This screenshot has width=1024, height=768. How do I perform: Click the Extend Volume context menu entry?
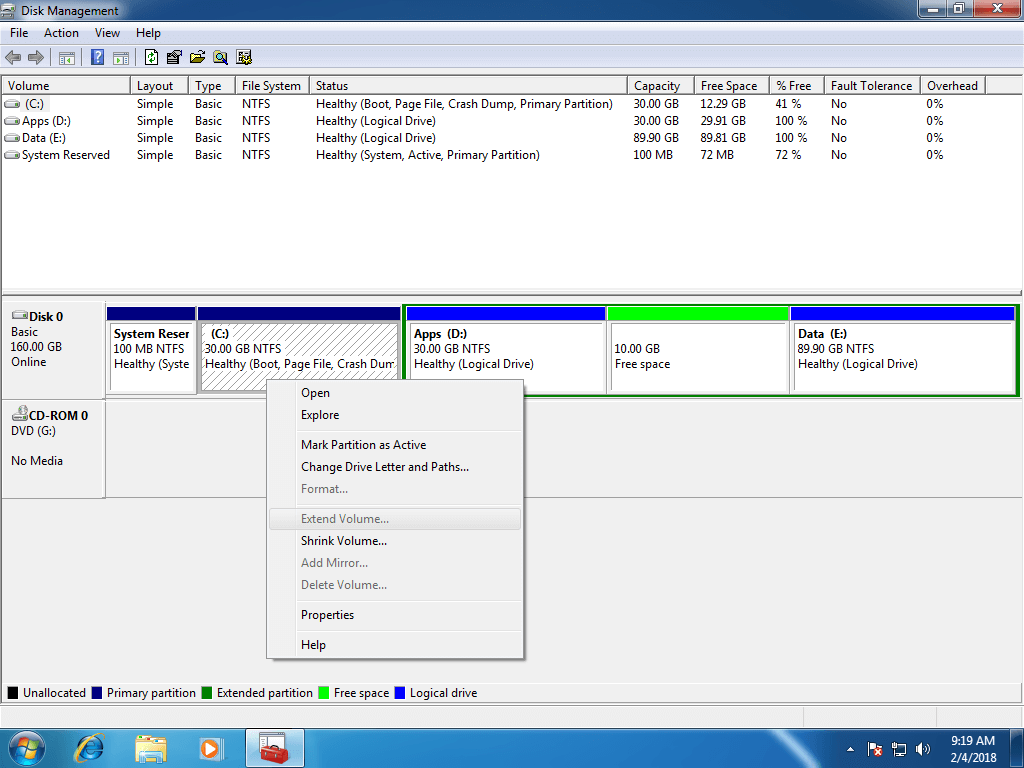pyautogui.click(x=395, y=519)
